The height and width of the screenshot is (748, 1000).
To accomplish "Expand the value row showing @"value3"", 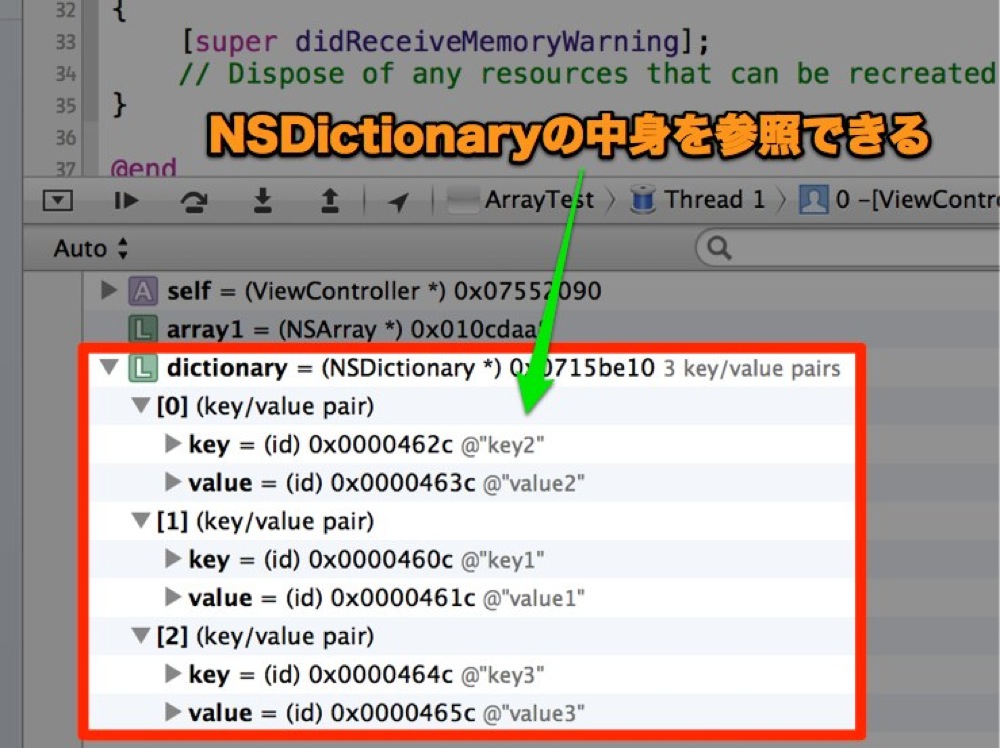I will pyautogui.click(x=173, y=711).
